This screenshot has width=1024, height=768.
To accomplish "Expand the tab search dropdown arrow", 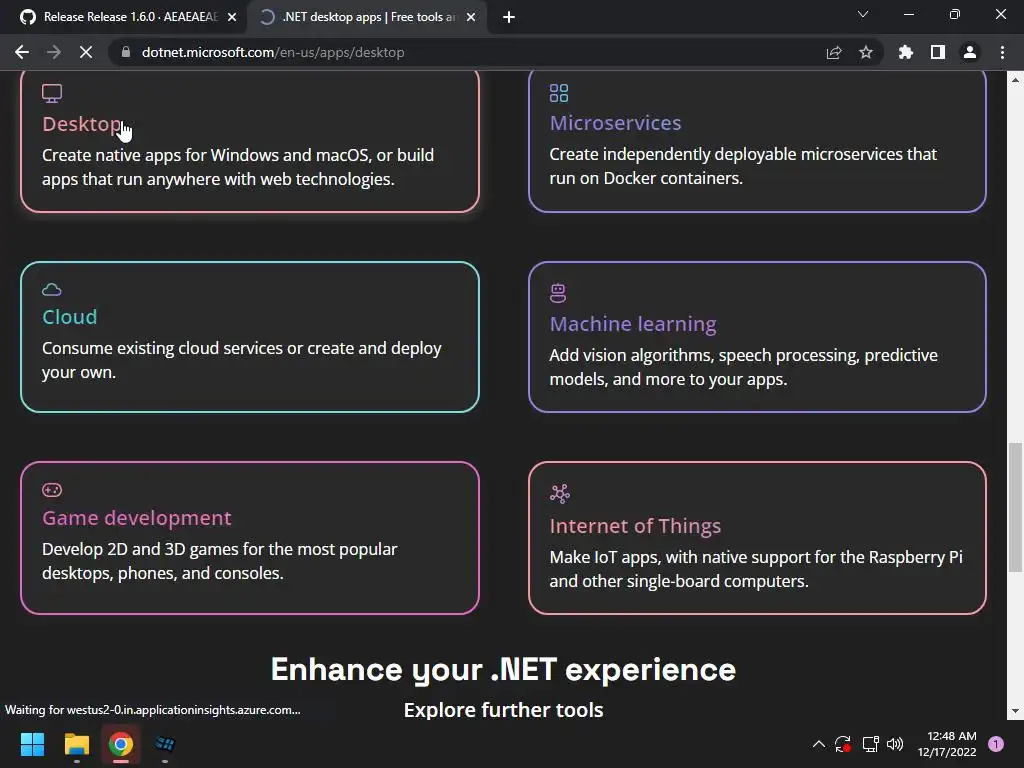I will [863, 14].
